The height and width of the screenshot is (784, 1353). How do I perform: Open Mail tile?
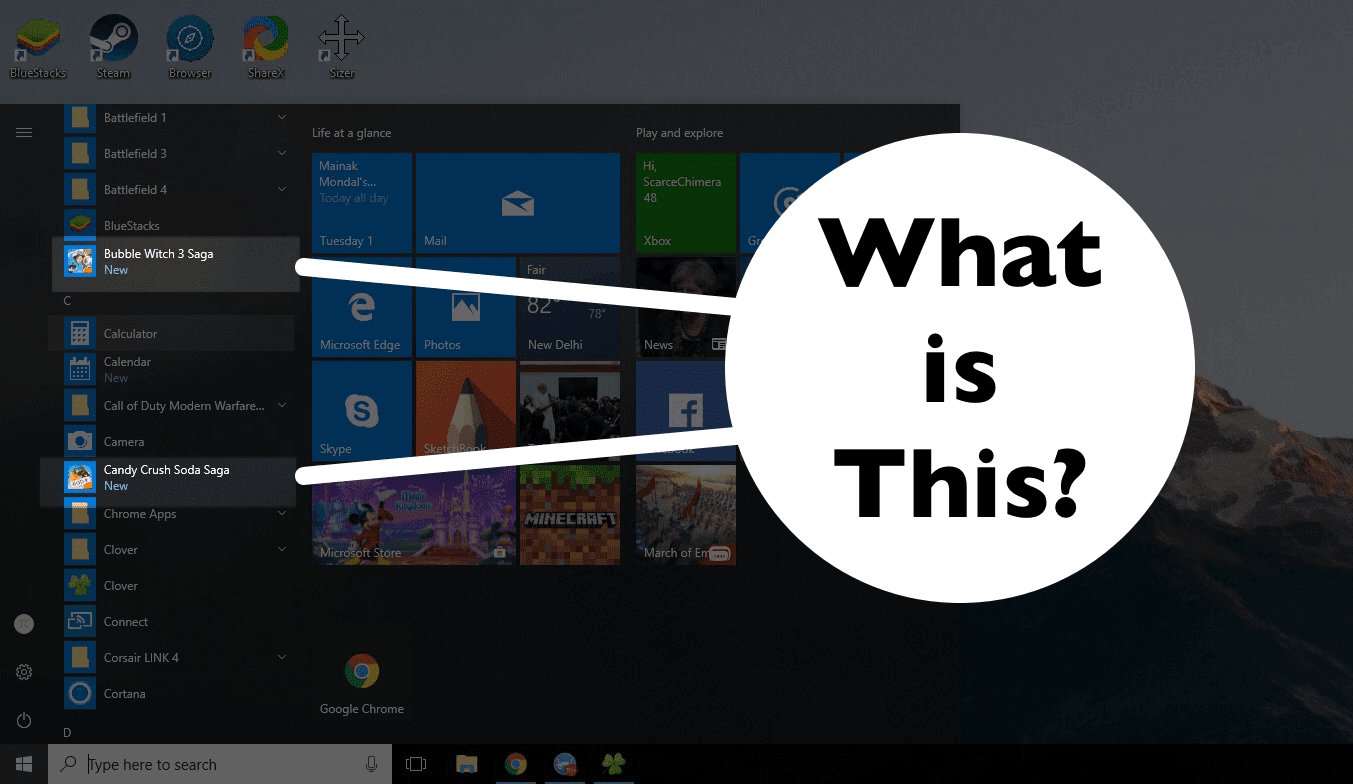tap(518, 203)
